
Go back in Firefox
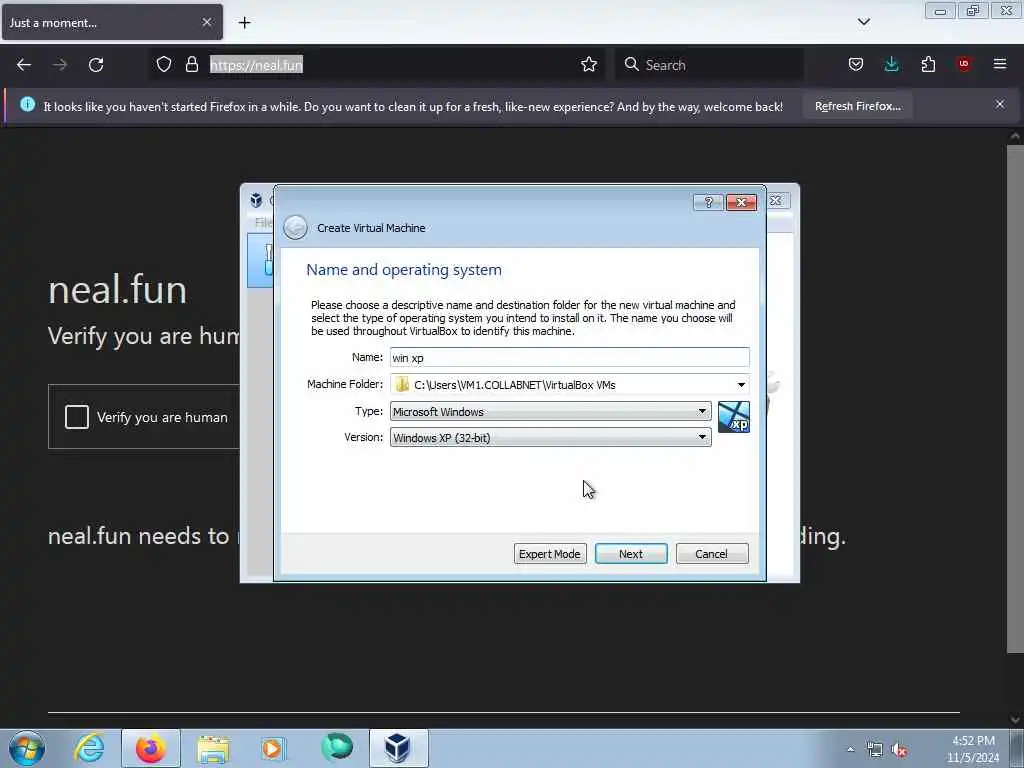[24, 65]
